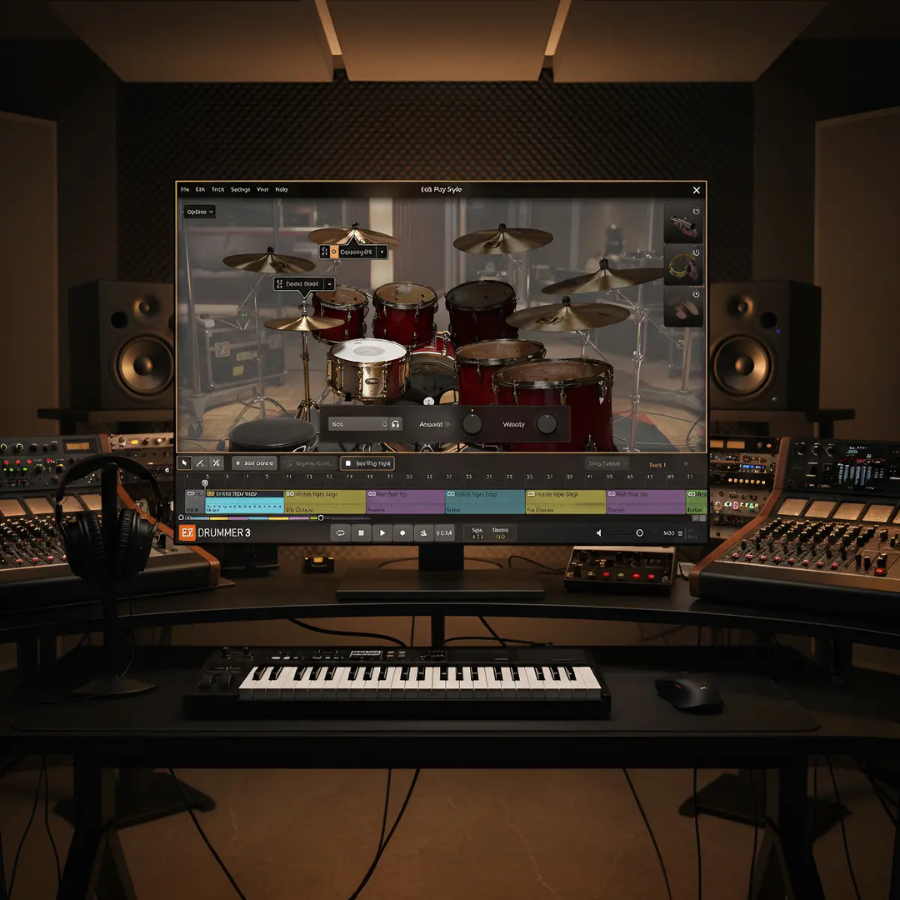Open the Edit menu
Image resolution: width=900 pixels, height=900 pixels.
[200, 189]
